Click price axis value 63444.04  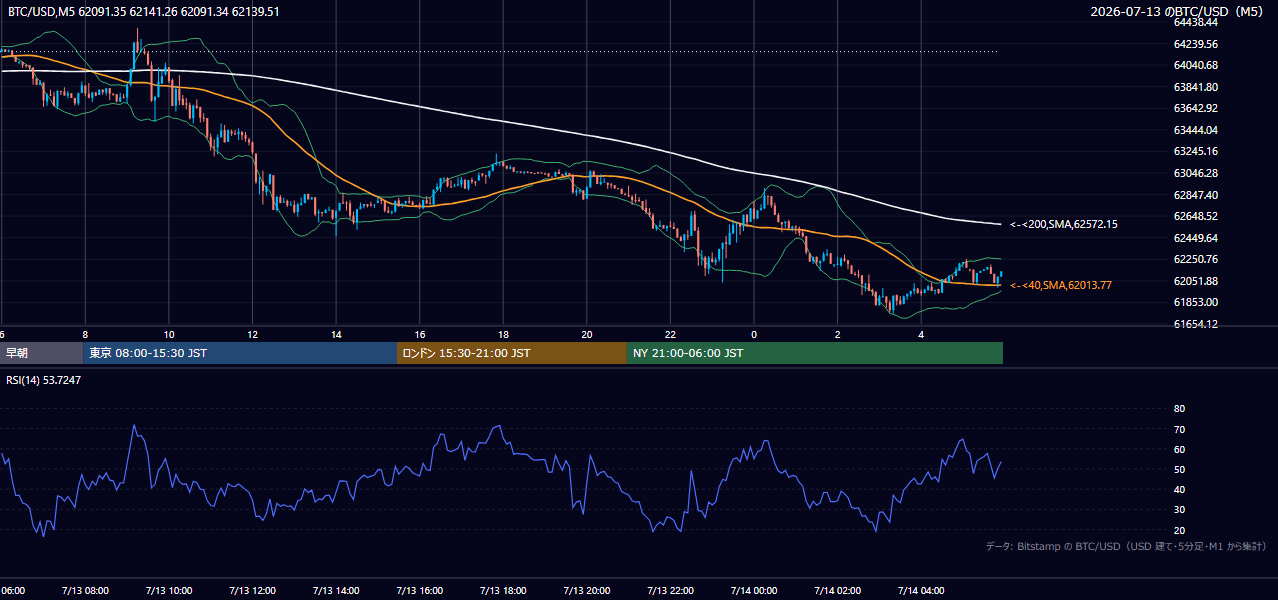click(1195, 130)
